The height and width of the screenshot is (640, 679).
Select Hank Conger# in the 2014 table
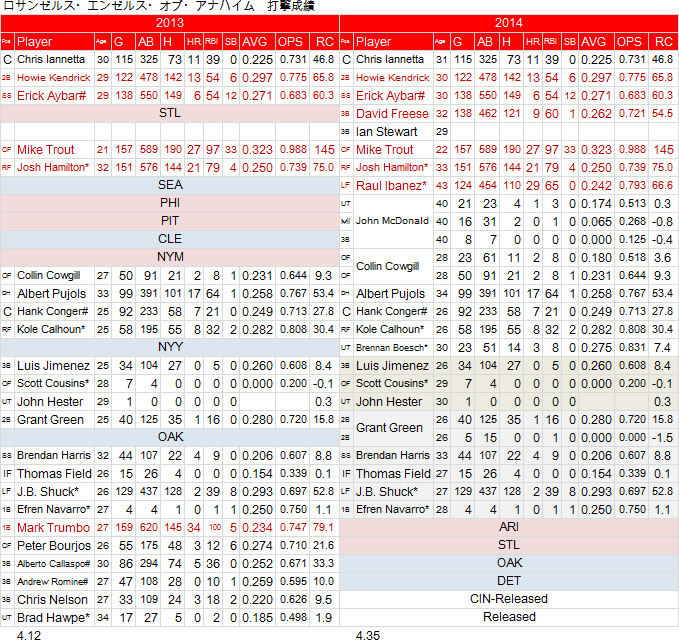point(391,311)
